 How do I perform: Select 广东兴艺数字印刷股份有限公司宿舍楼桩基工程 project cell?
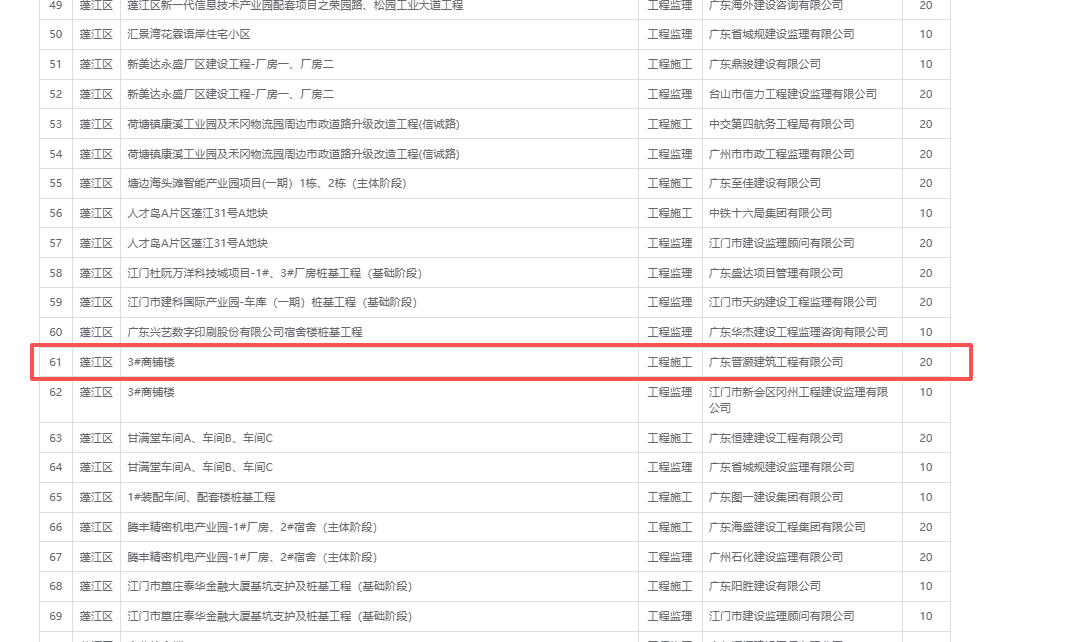(244, 332)
